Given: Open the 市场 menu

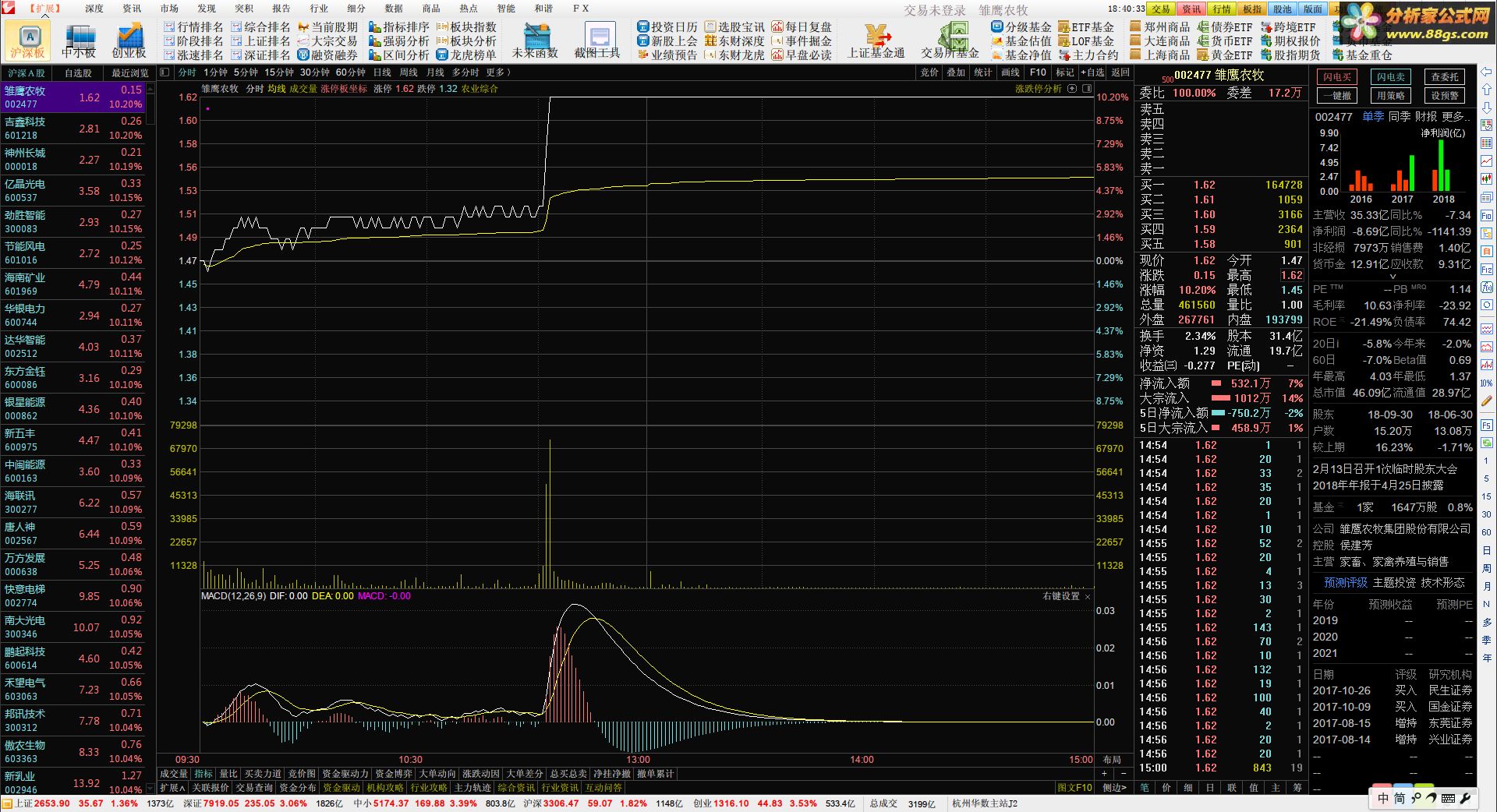Looking at the screenshot, I should click(169, 9).
